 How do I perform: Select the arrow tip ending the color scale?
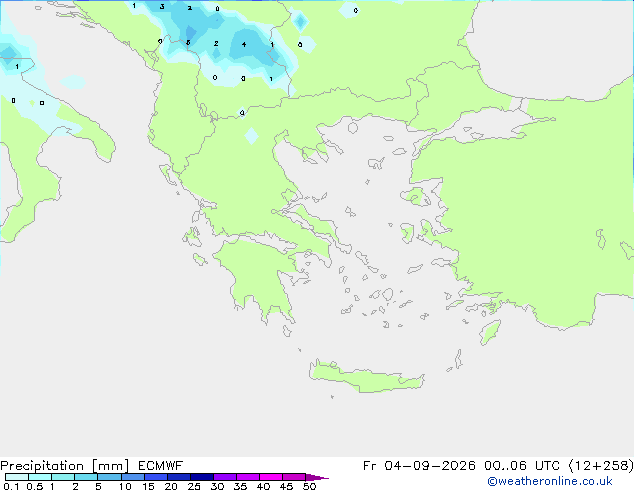(317, 477)
